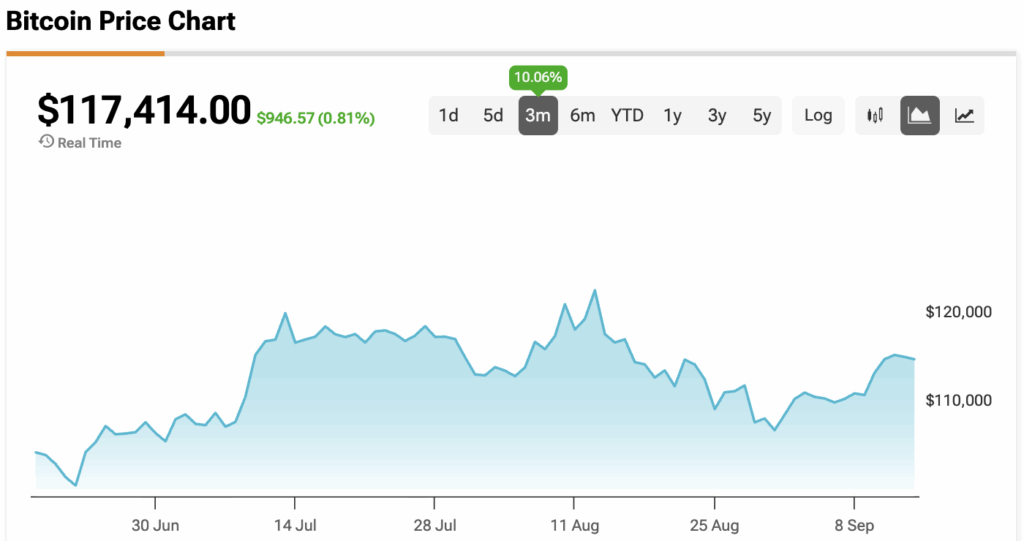The image size is (1024, 541).
Task: Click the $120,000 axis label
Action: pos(958,312)
